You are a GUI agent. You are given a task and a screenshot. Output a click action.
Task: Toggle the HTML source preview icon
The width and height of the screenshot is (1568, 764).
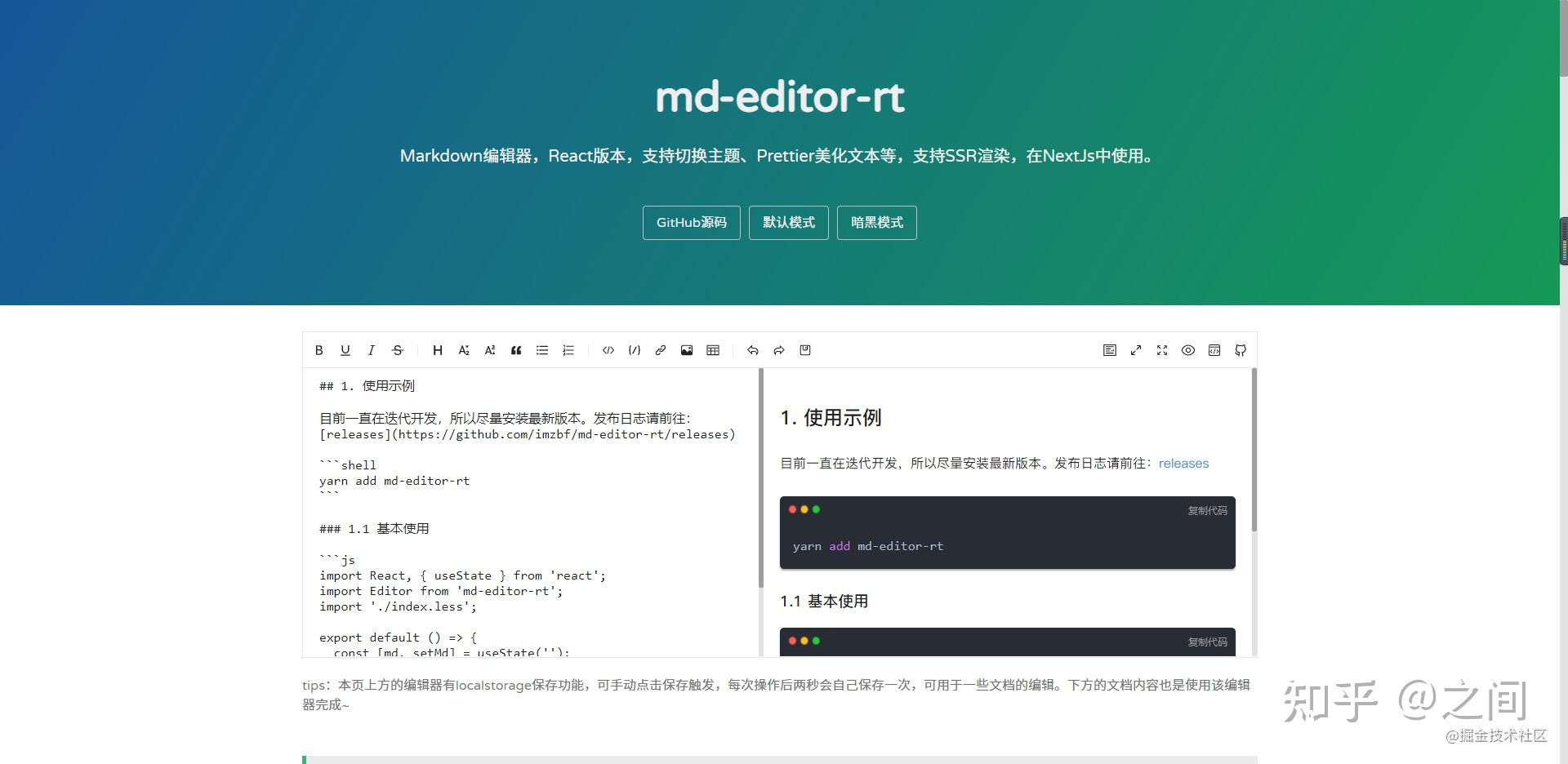click(x=1214, y=350)
